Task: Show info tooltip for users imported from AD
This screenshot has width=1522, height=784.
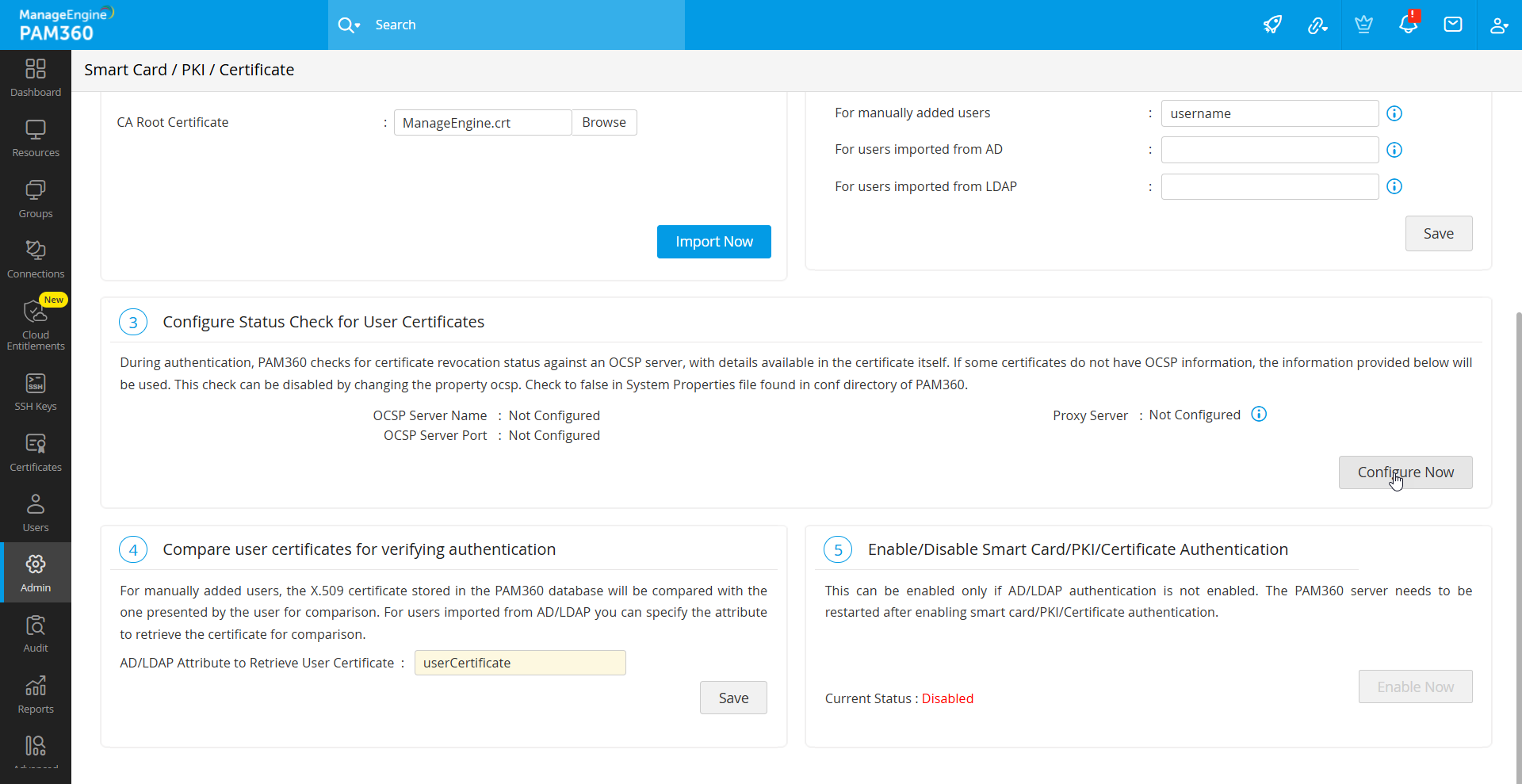Action: pos(1394,150)
